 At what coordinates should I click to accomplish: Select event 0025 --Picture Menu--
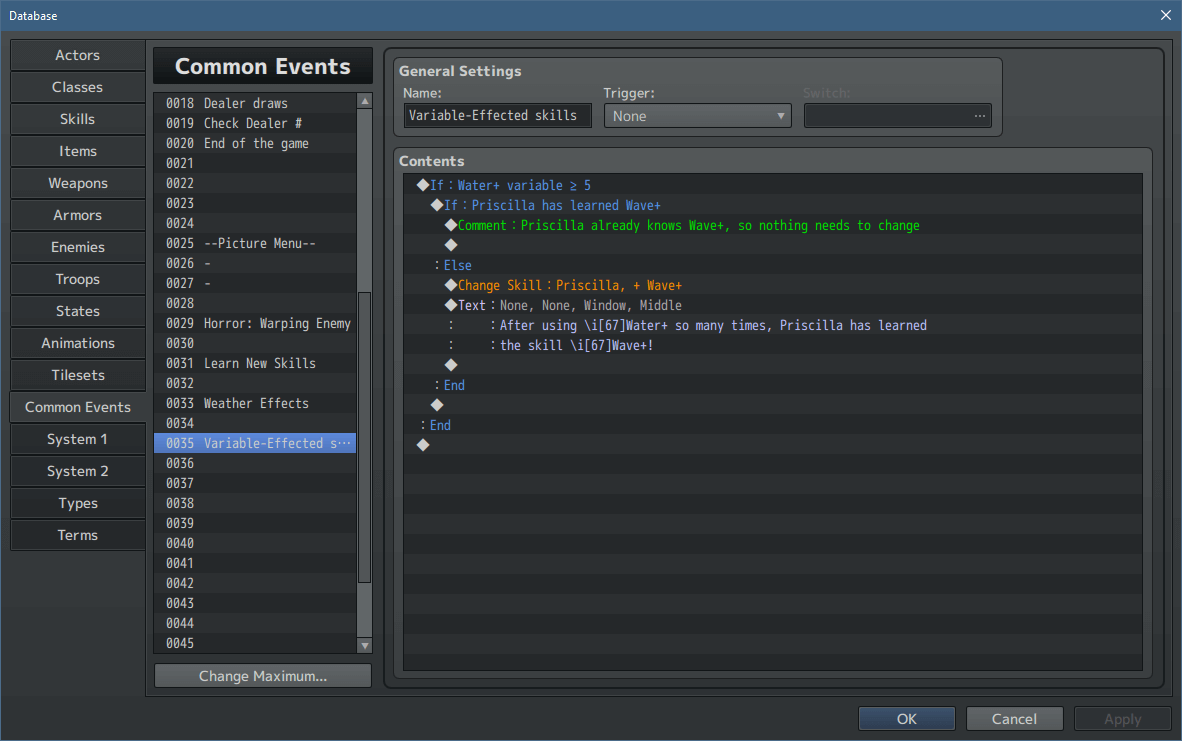[255, 243]
